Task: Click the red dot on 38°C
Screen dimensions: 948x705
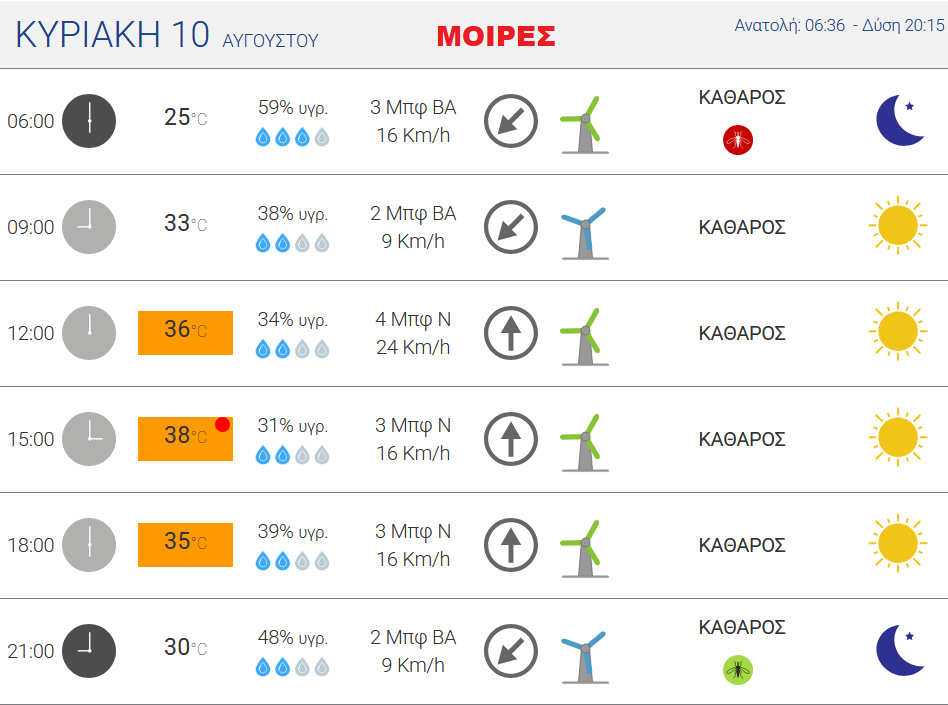Action: tap(222, 424)
